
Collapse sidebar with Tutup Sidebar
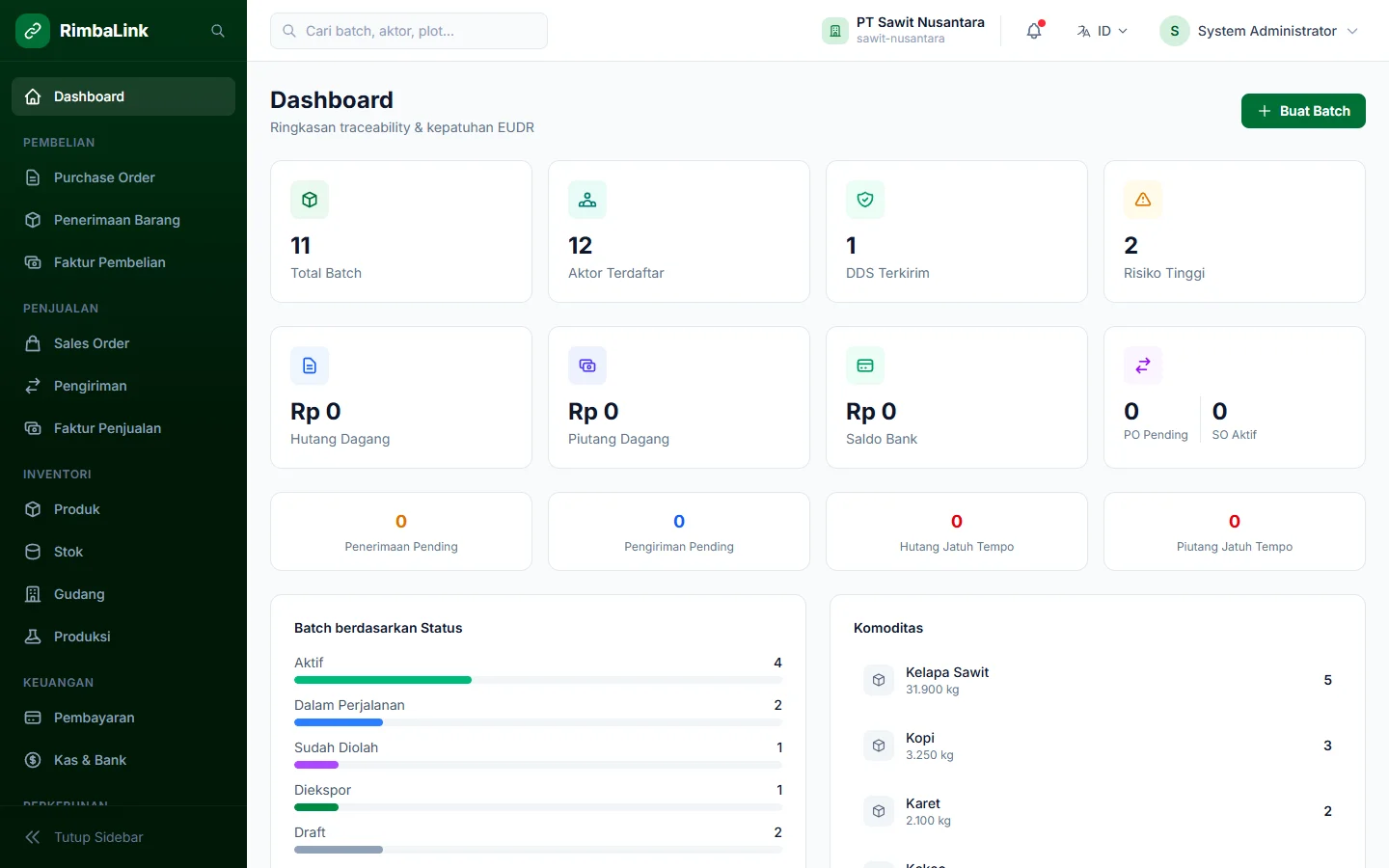(x=123, y=837)
